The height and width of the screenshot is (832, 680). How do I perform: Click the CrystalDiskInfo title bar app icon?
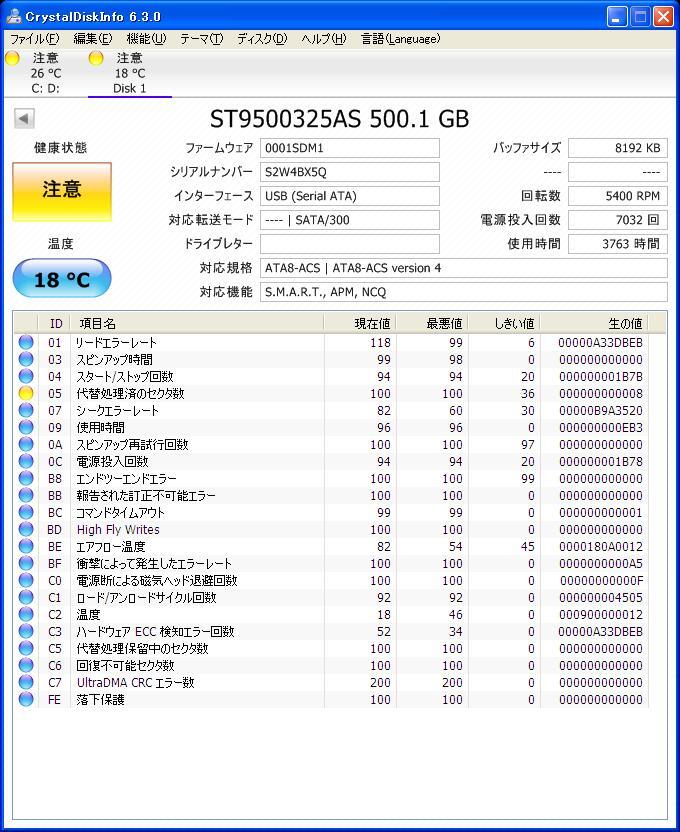[14, 16]
